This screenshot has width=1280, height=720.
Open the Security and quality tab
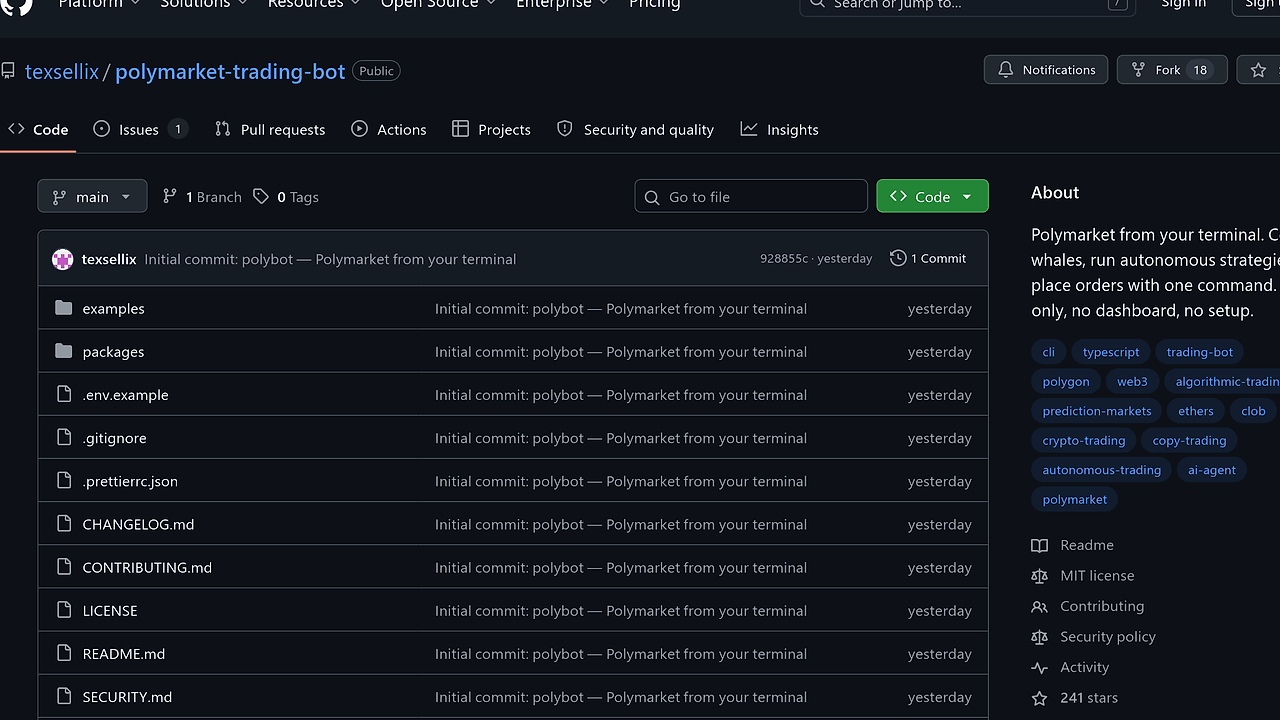[635, 129]
